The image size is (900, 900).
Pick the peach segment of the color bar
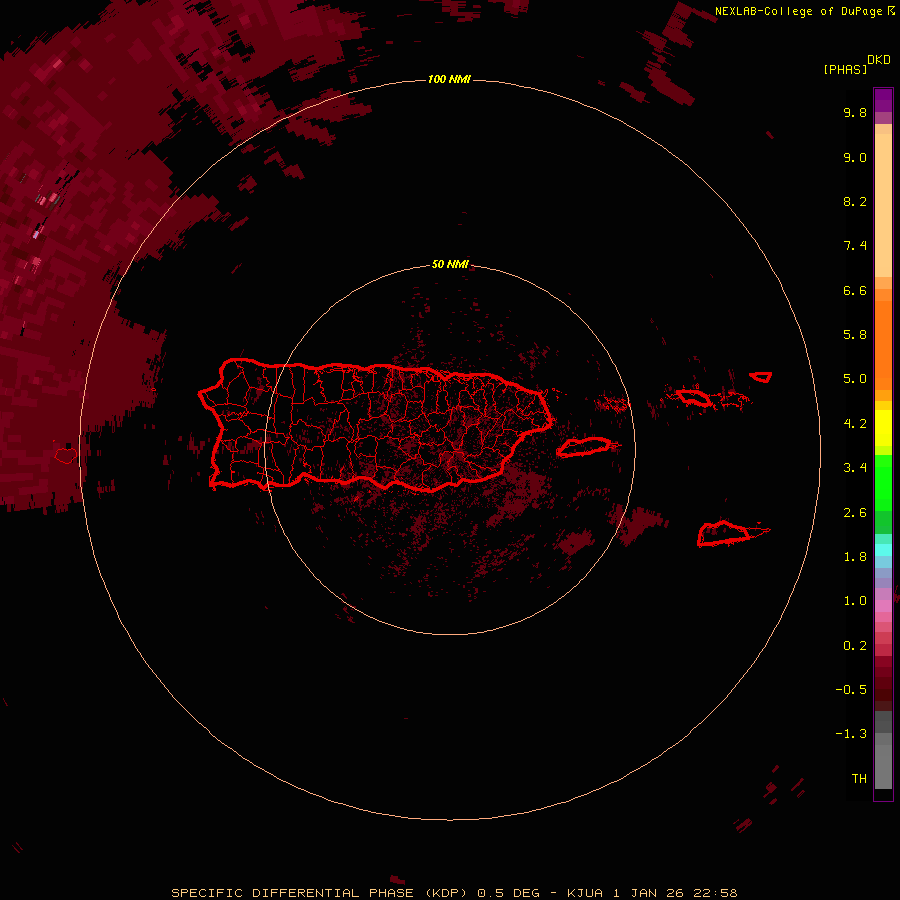[883, 205]
